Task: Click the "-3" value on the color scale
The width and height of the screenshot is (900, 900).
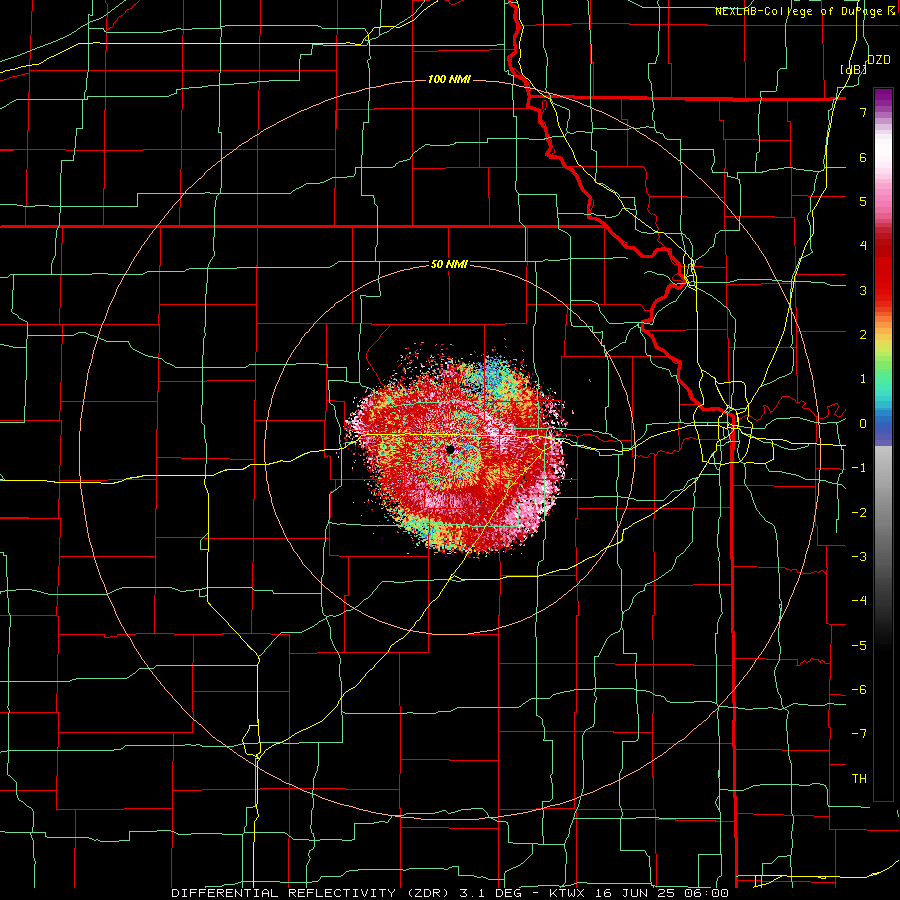Action: [859, 557]
